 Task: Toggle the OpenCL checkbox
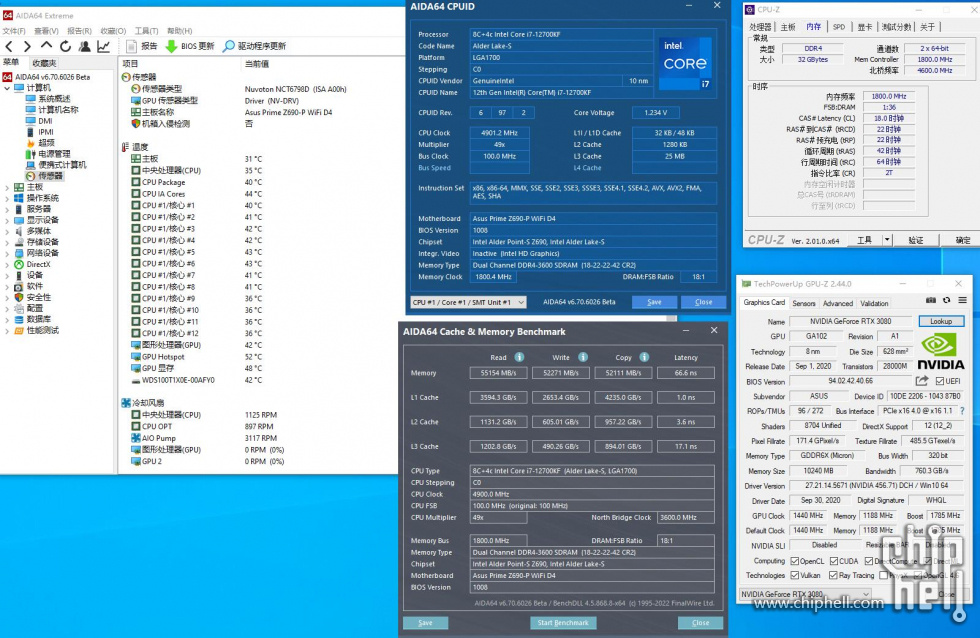(x=794, y=561)
